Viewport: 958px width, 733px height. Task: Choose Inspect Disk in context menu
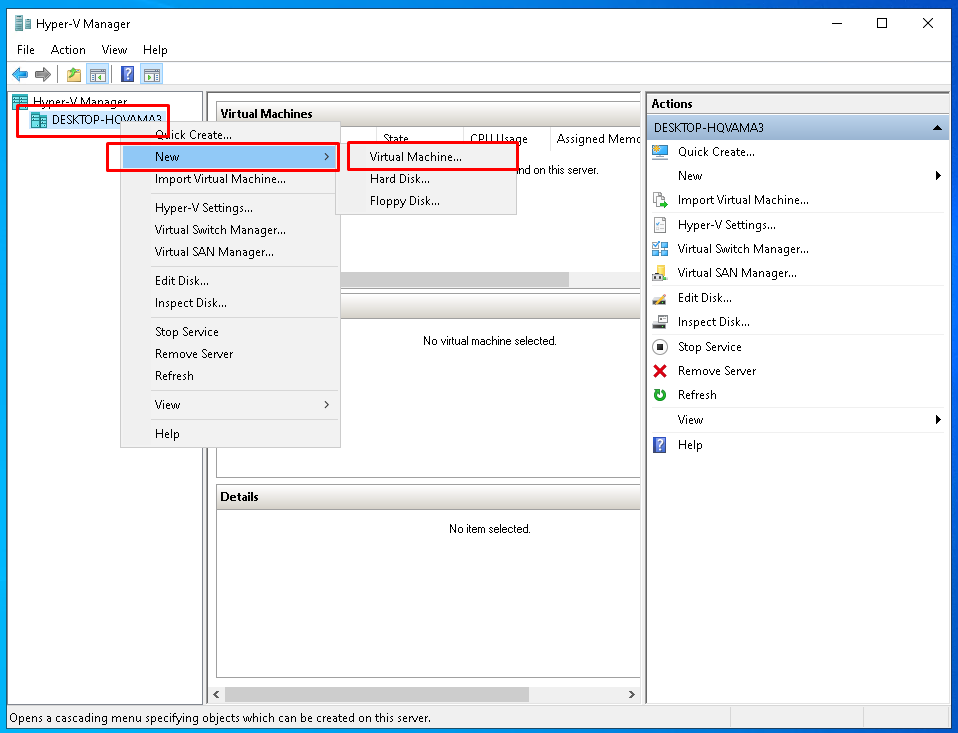[x=230, y=303]
